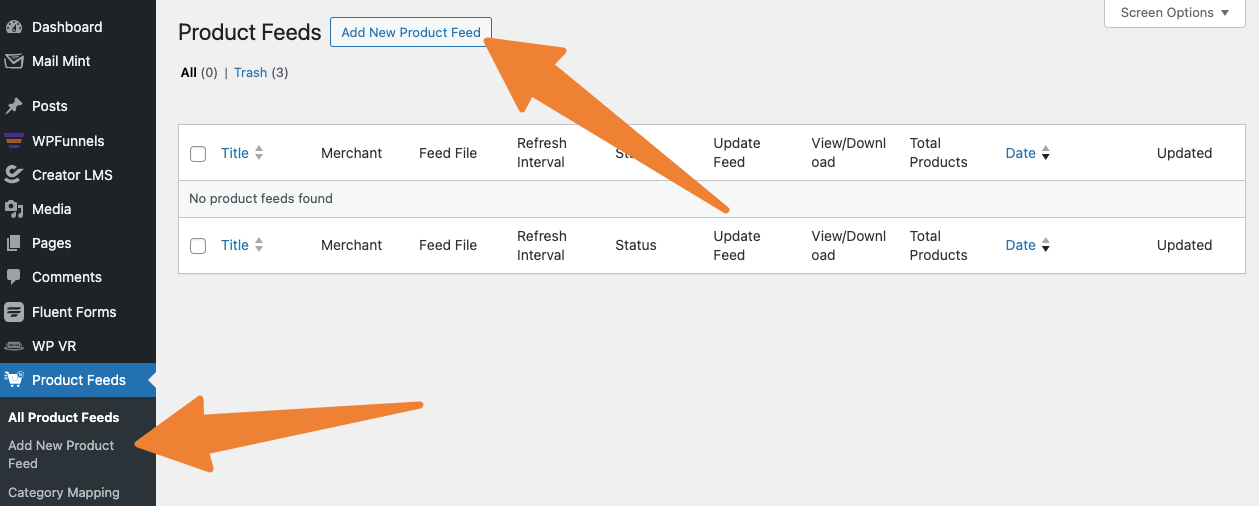Viewport: 1259px width, 506px height.
Task: Open Category Mapping submenu item
Action: tap(64, 492)
